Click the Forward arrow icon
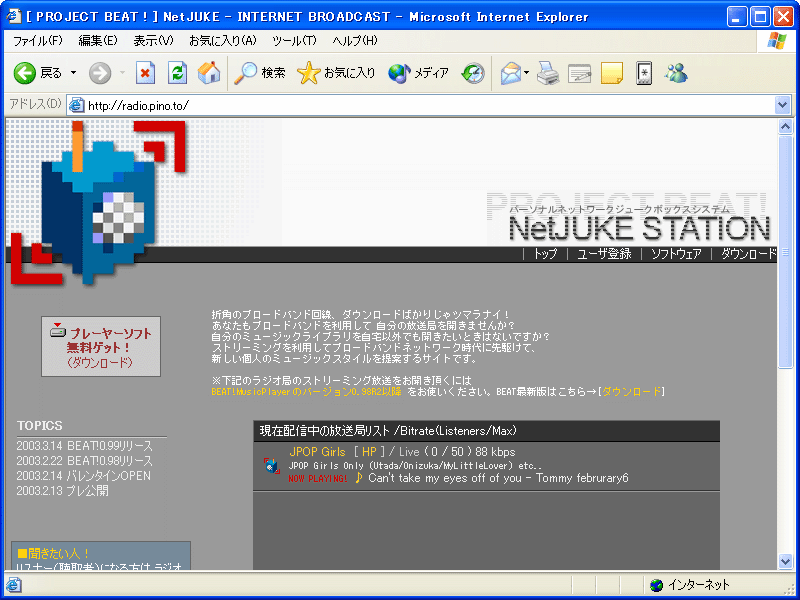Viewport: 800px width, 600px height. pyautogui.click(x=99, y=73)
